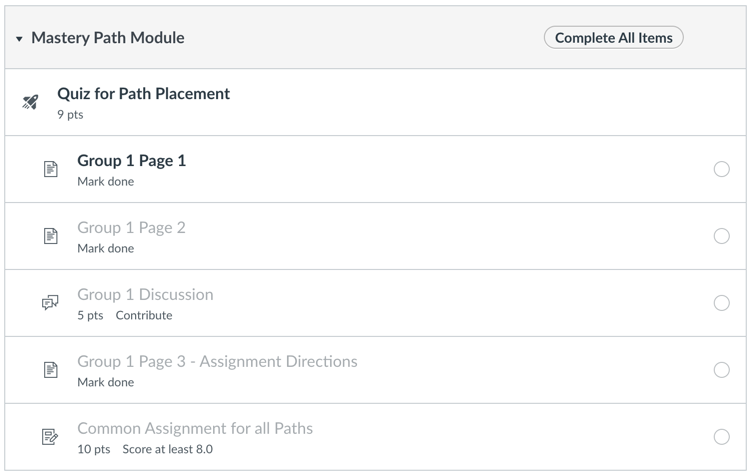This screenshot has width=751, height=475.
Task: Open the Group 1 Page 2 item
Action: tap(131, 228)
